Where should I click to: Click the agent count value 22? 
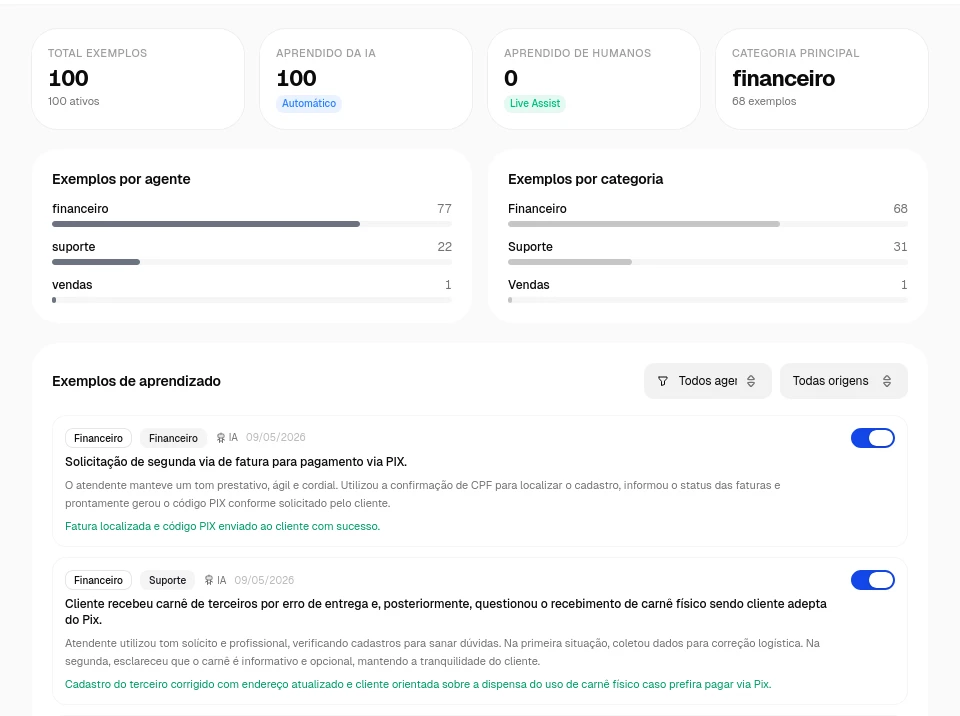coord(444,247)
